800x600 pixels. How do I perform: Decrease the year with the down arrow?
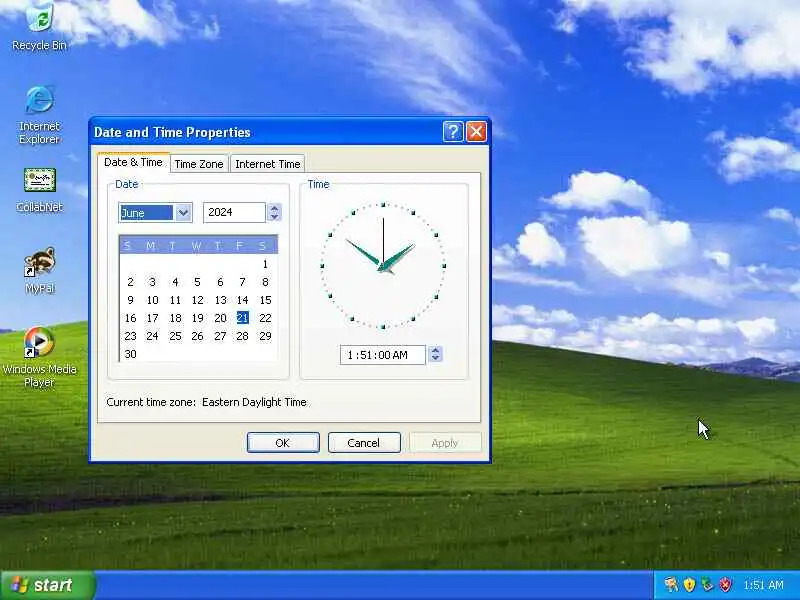coord(274,217)
